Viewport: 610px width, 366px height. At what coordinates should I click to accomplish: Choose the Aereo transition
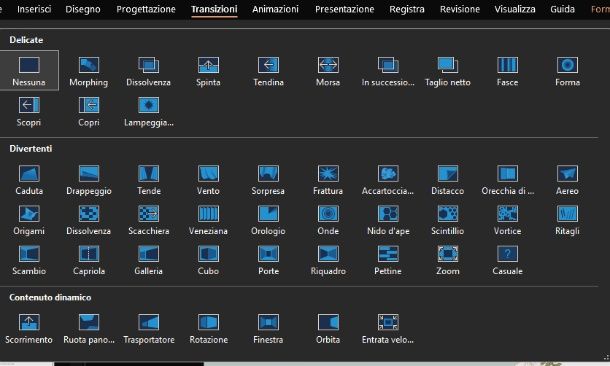pyautogui.click(x=567, y=179)
